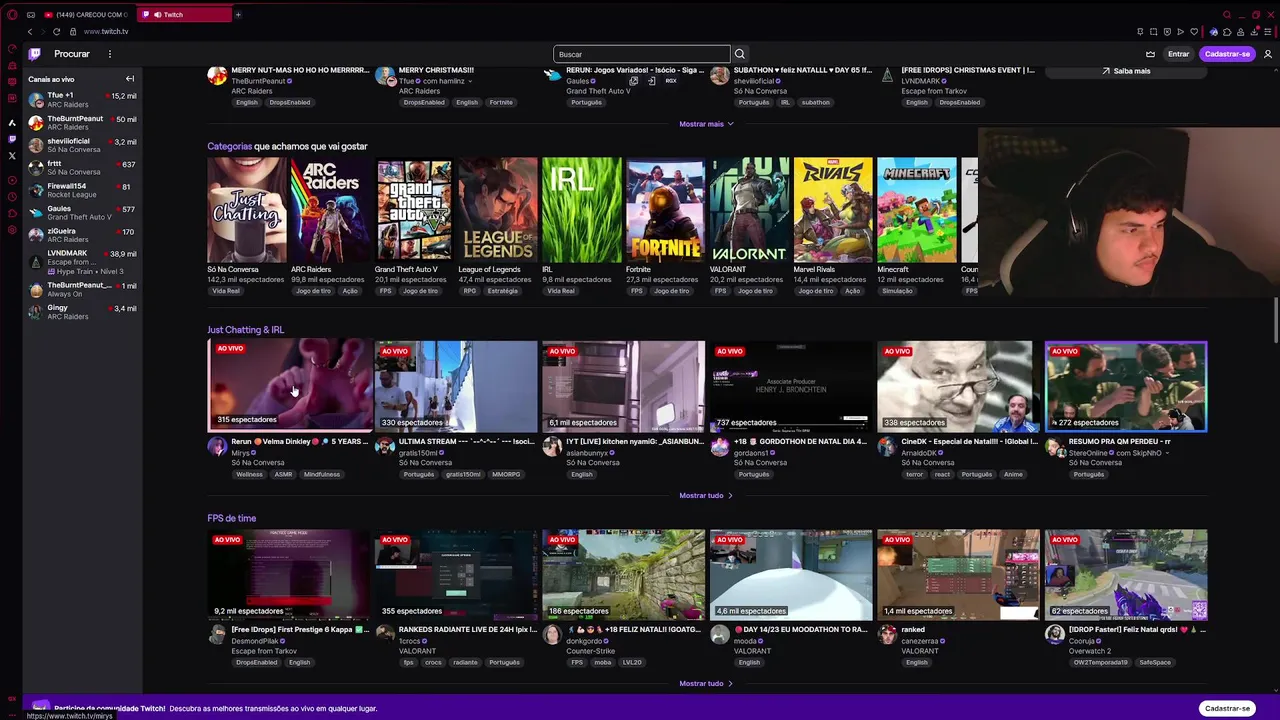Open the VALORANT category cover
The width and height of the screenshot is (1280, 720).
tap(749, 210)
